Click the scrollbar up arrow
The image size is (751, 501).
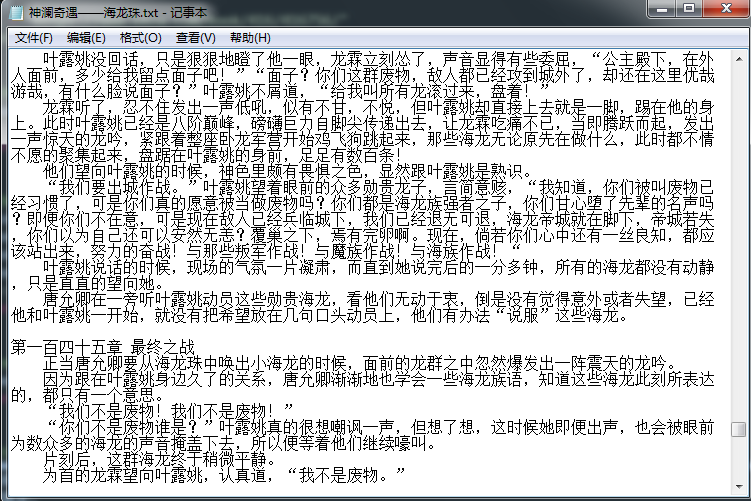[x=739, y=58]
